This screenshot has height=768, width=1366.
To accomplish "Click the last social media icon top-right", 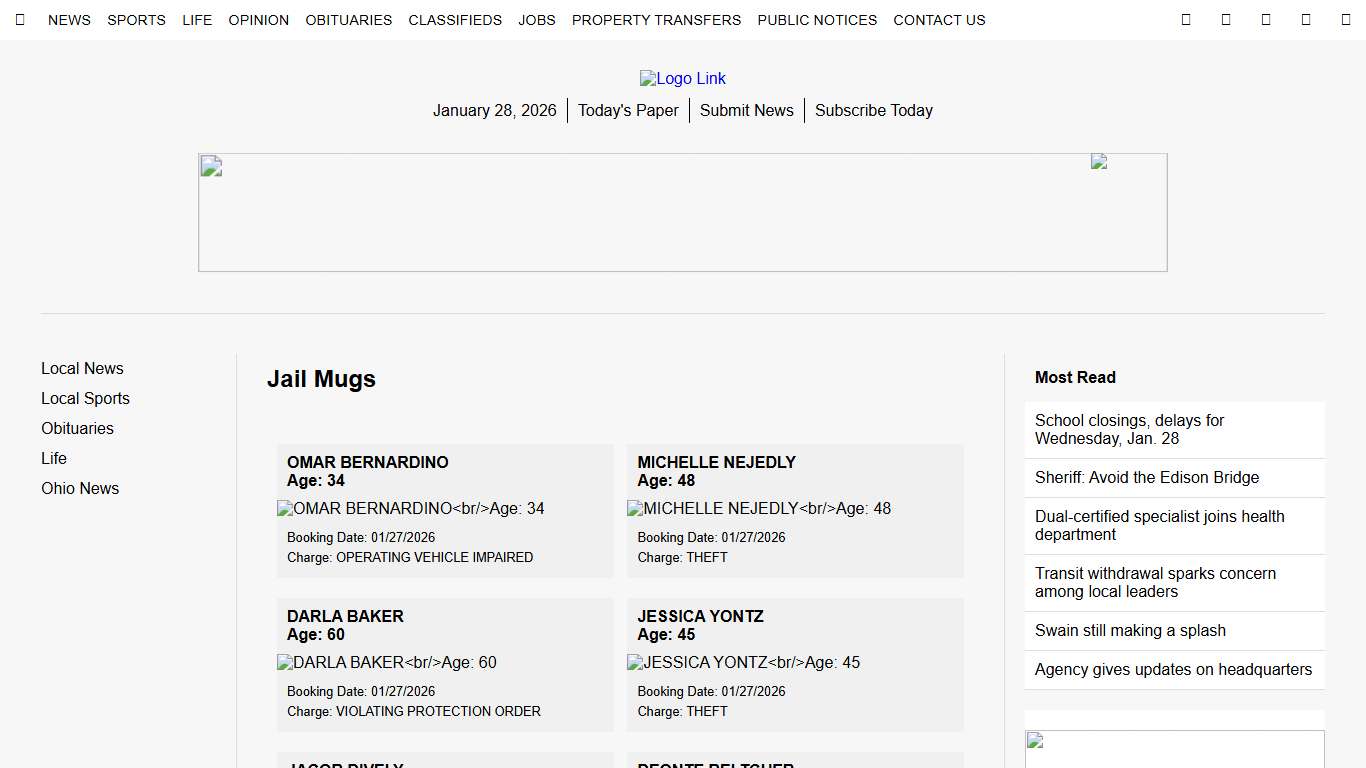I will tap(1345, 19).
